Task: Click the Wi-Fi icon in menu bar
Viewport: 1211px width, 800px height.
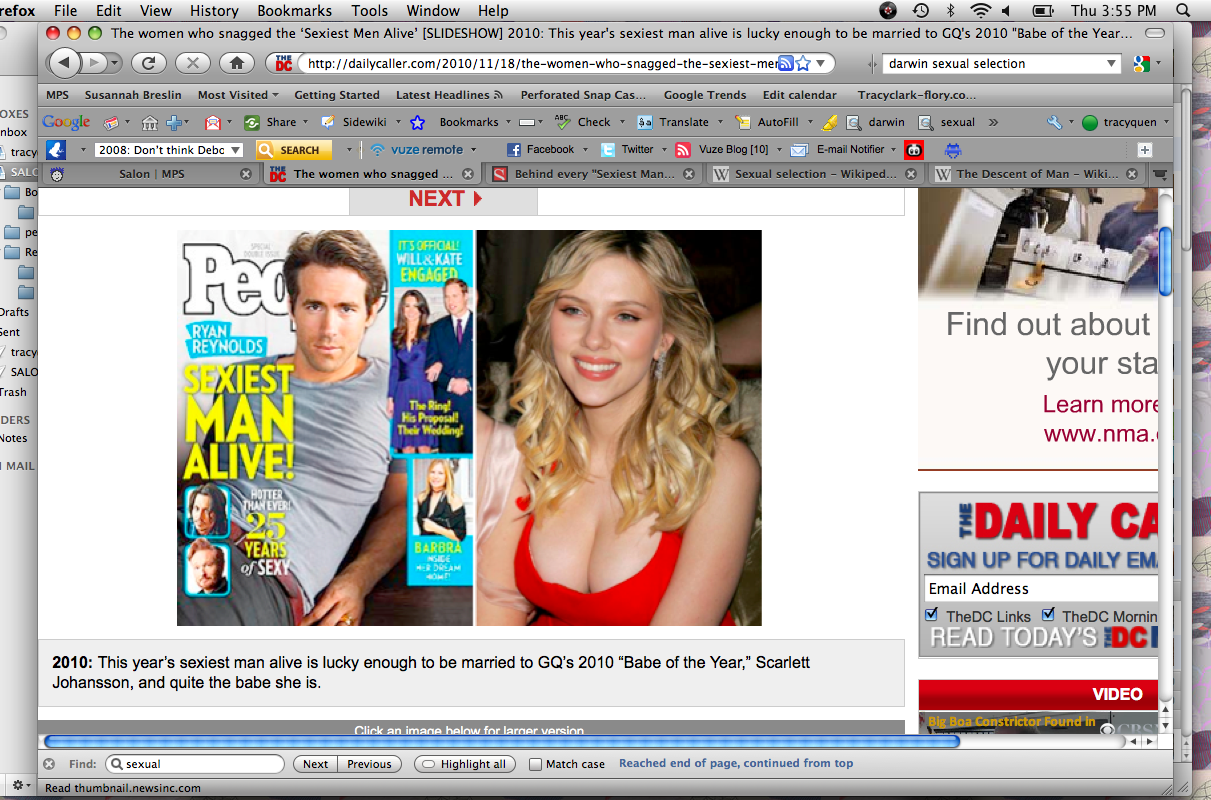Action: pyautogui.click(x=980, y=11)
